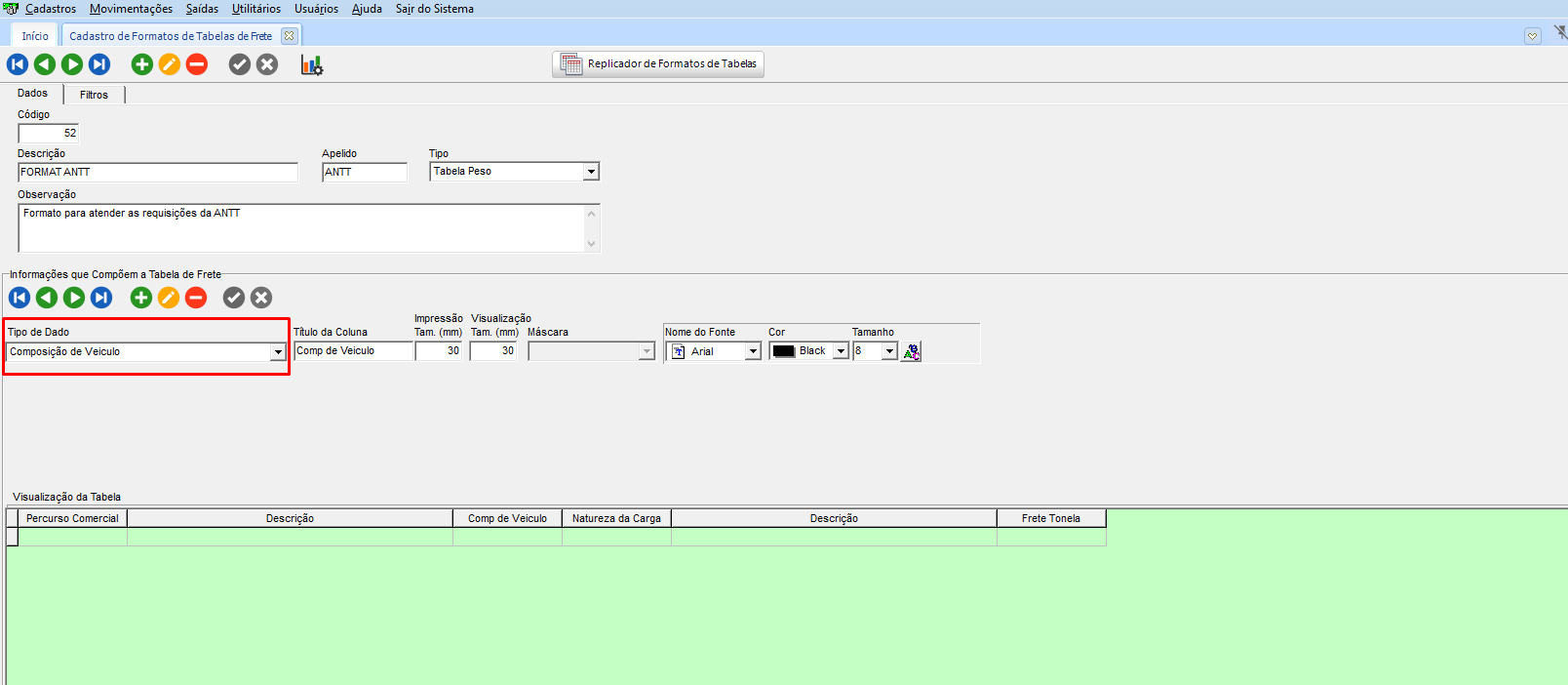1568x685 pixels.
Task: Open the chart settings icon in top toolbar
Action: (312, 65)
